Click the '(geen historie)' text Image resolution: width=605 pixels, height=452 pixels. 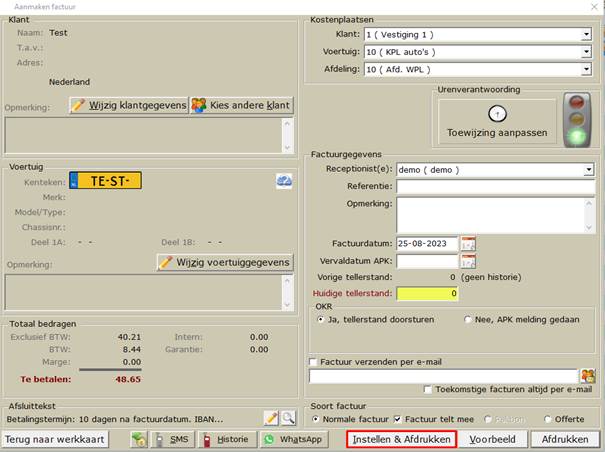[491, 277]
